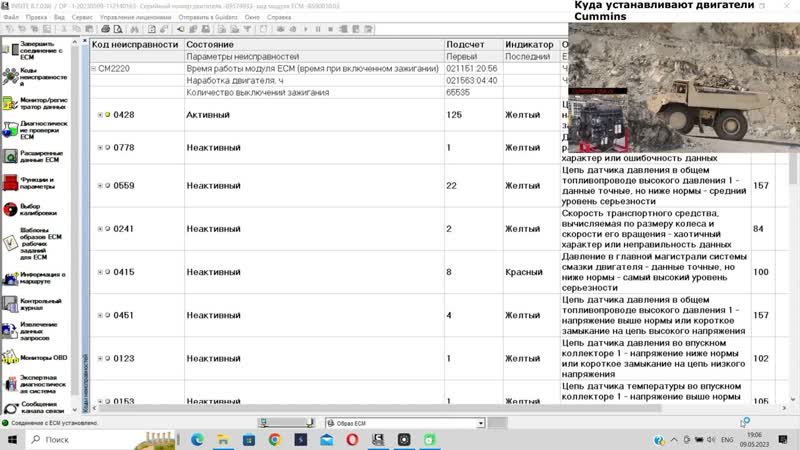Click the vertical scrollbar of the fault table
Image resolution: width=800 pixels, height=450 pixels.
792,168
